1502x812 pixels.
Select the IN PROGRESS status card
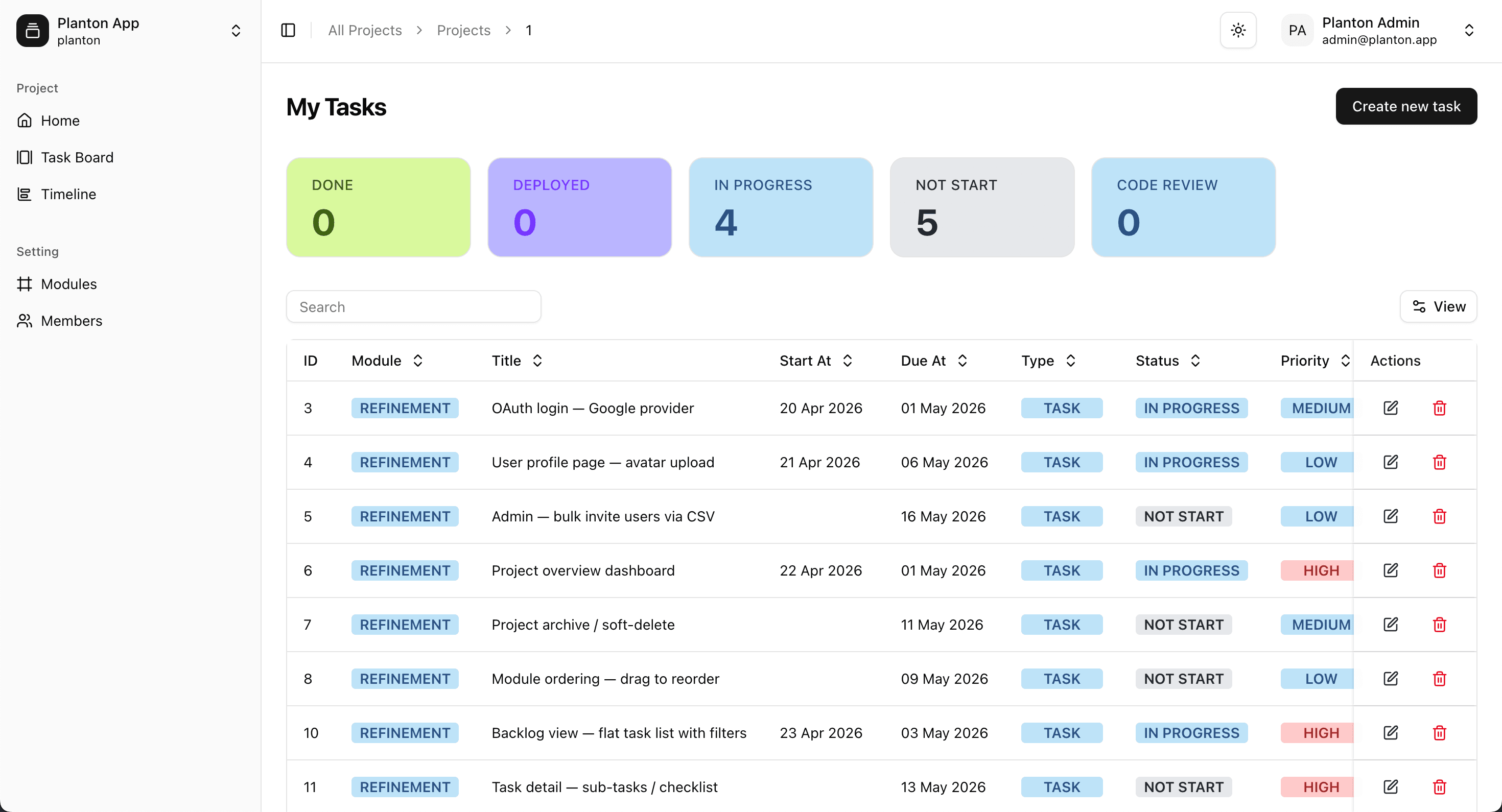(x=781, y=207)
